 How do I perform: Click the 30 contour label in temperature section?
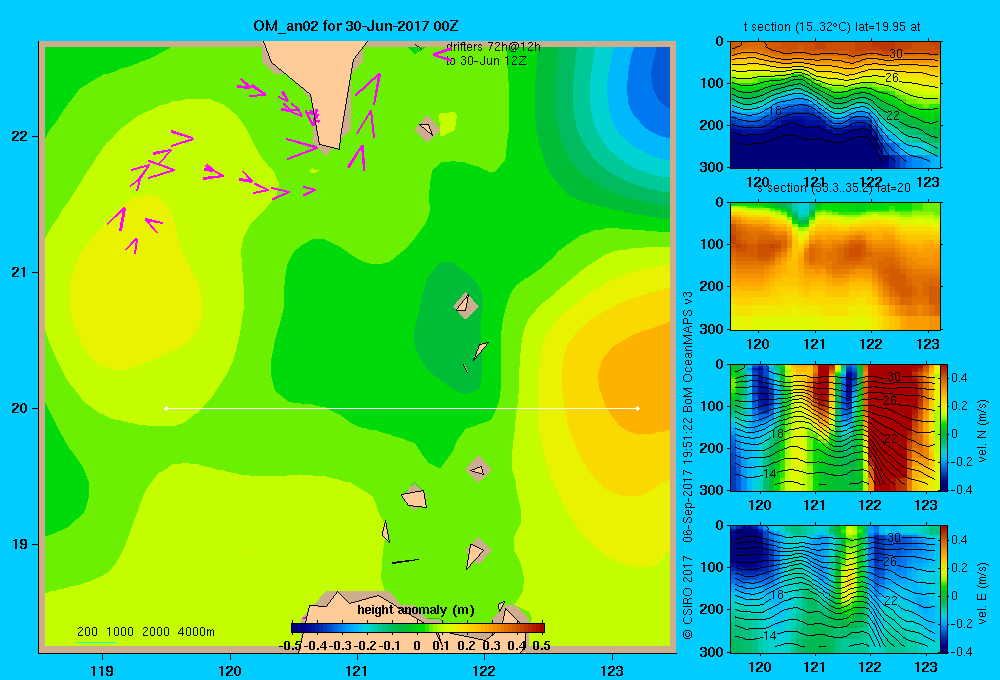895,54
